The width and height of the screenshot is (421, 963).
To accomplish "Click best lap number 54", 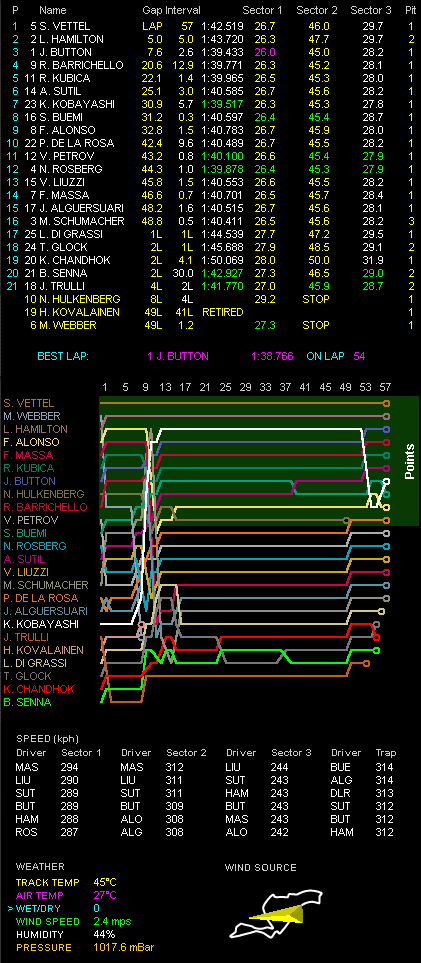I will pos(359,356).
